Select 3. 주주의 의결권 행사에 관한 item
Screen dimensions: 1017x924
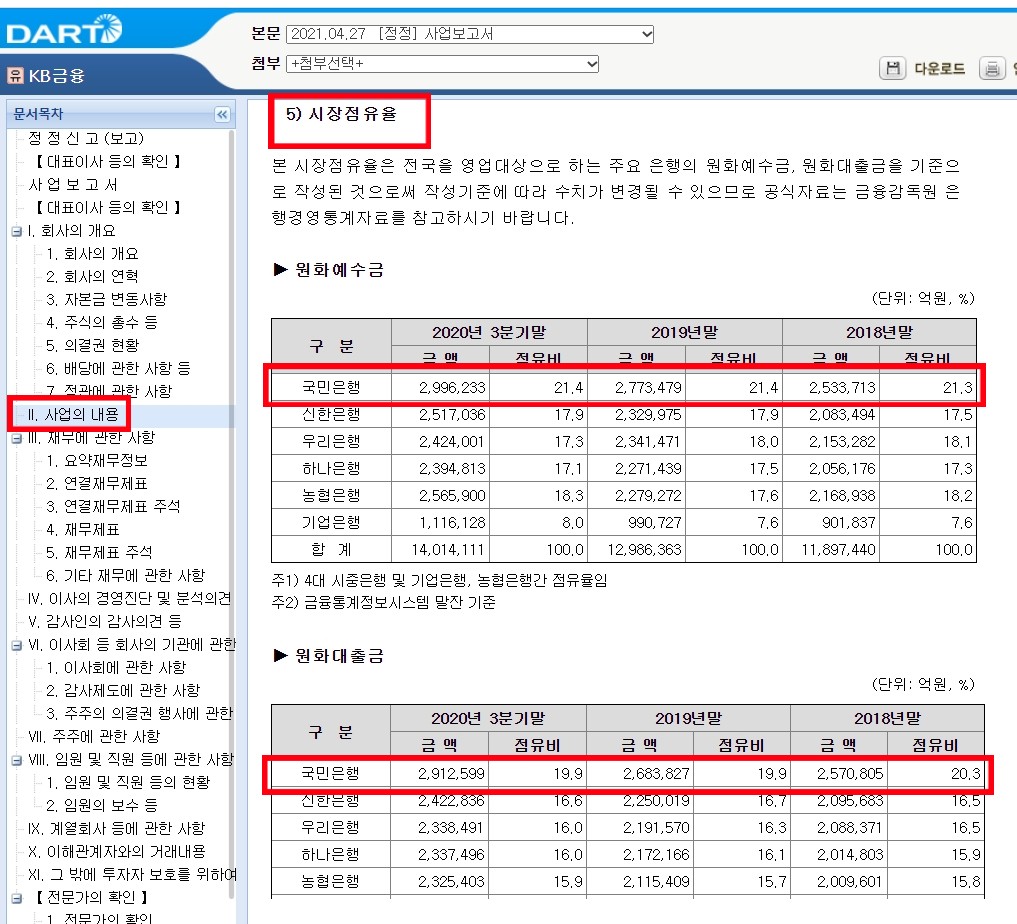point(139,714)
